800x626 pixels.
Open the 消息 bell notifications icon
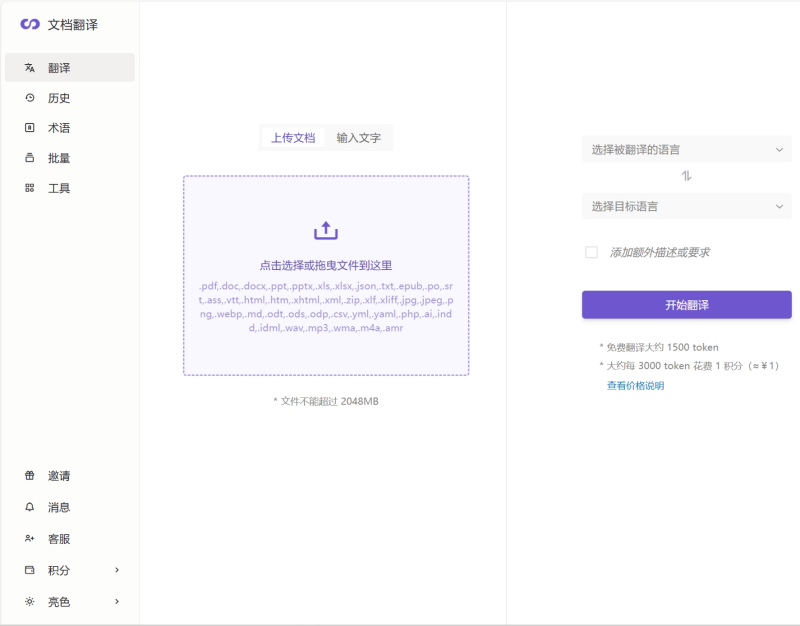30,507
